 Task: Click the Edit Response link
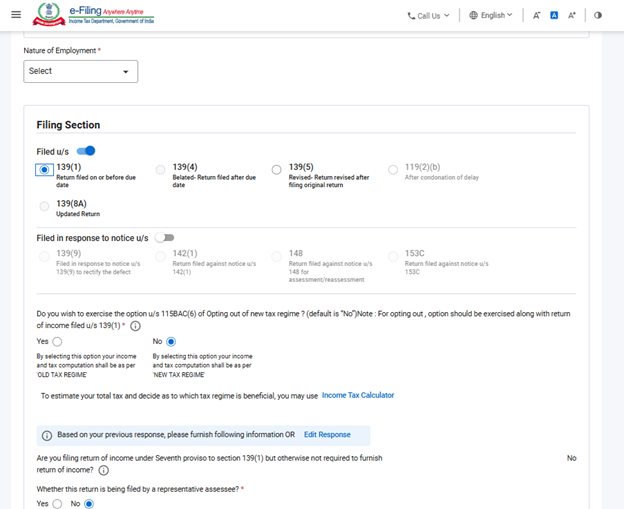point(327,435)
